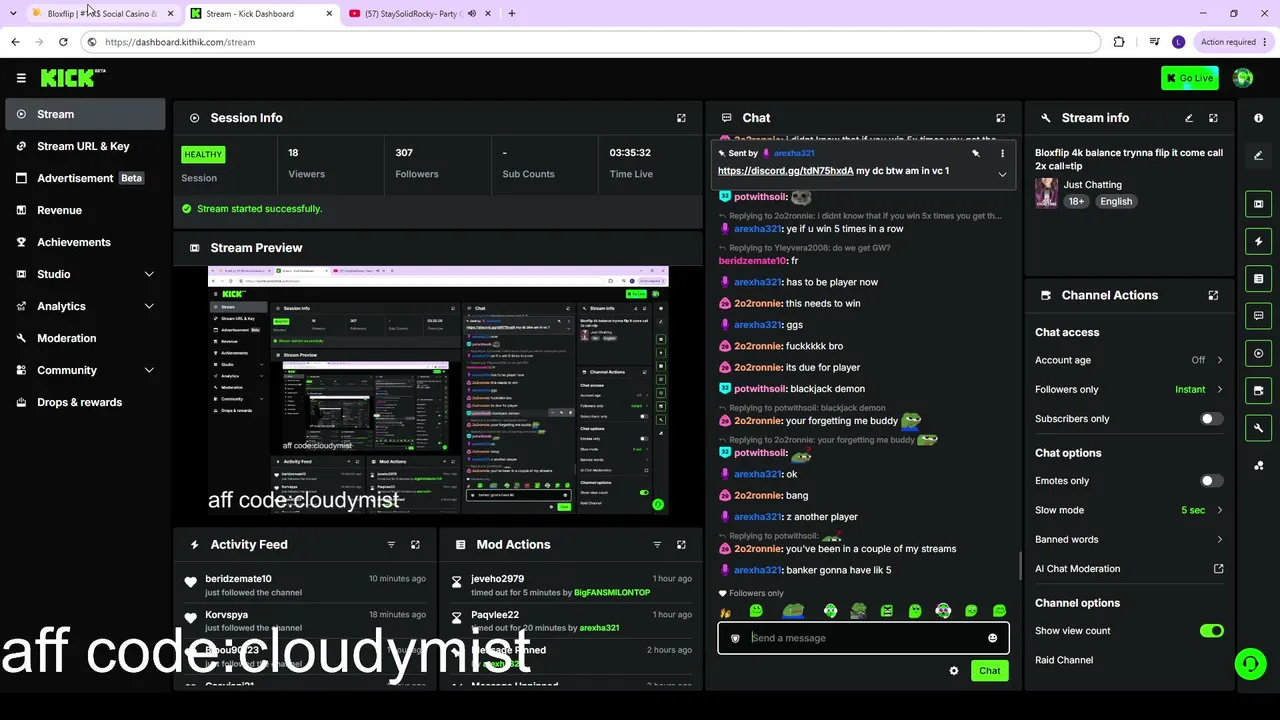Open the discord.gg invite link

[x=786, y=171]
